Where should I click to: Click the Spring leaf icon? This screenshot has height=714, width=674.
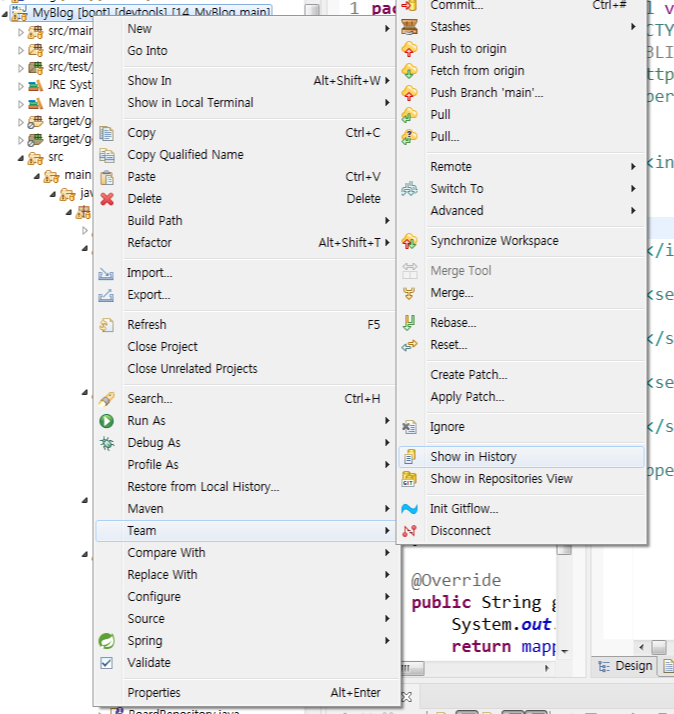107,641
